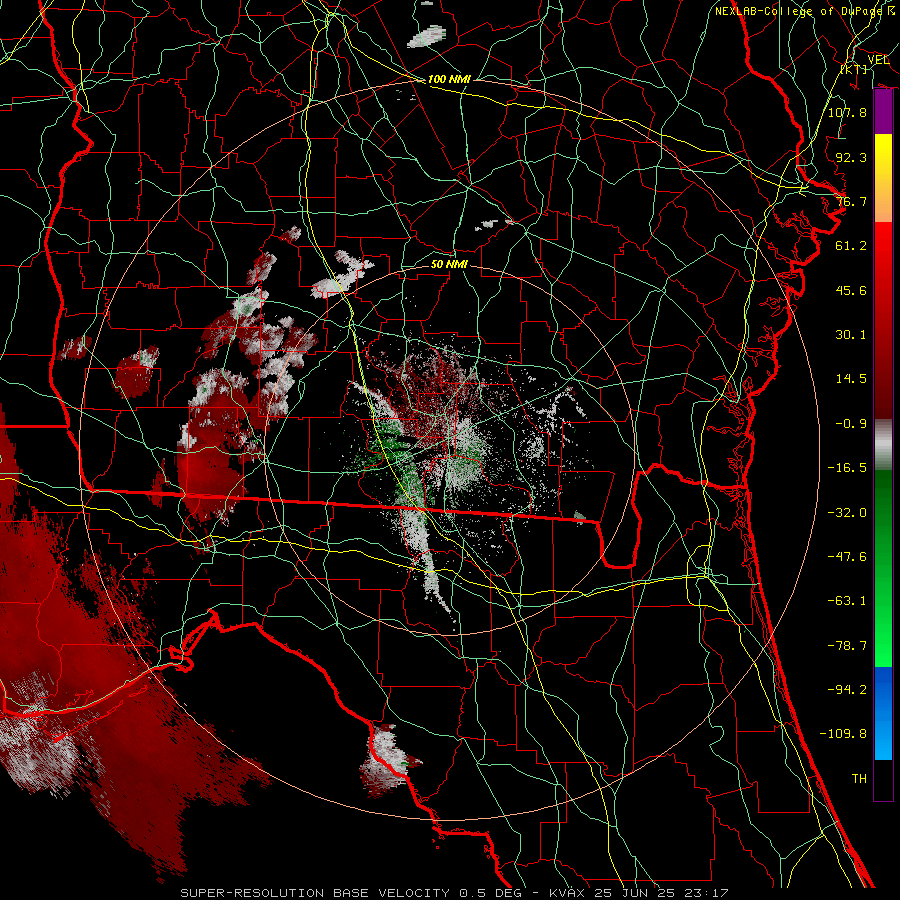Viewport: 900px width, 900px height.
Task: Click the 45.6 value on velocity scale
Action: (x=851, y=290)
